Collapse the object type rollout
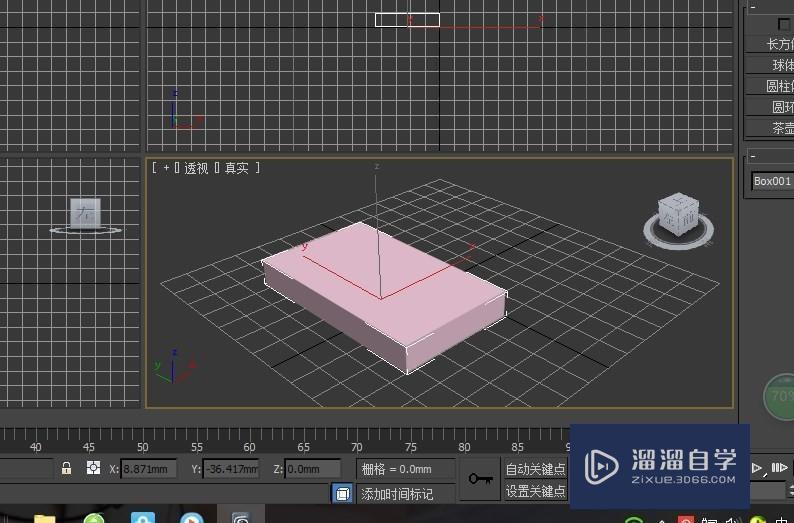 click(x=753, y=7)
